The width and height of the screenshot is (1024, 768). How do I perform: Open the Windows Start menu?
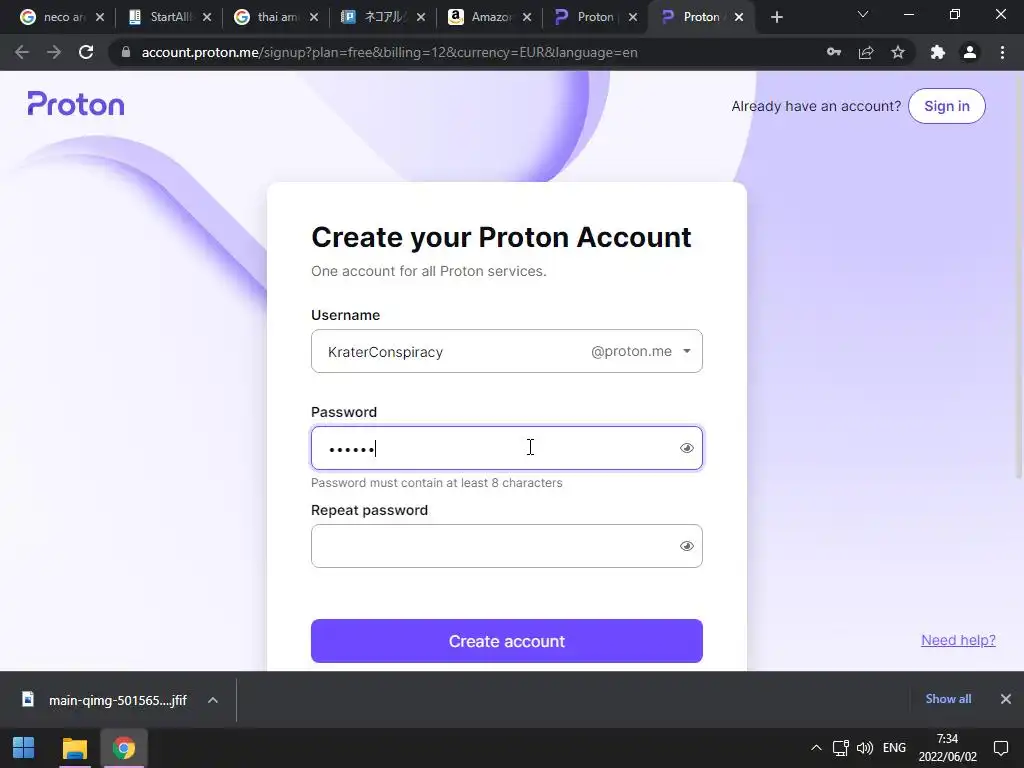(x=24, y=748)
